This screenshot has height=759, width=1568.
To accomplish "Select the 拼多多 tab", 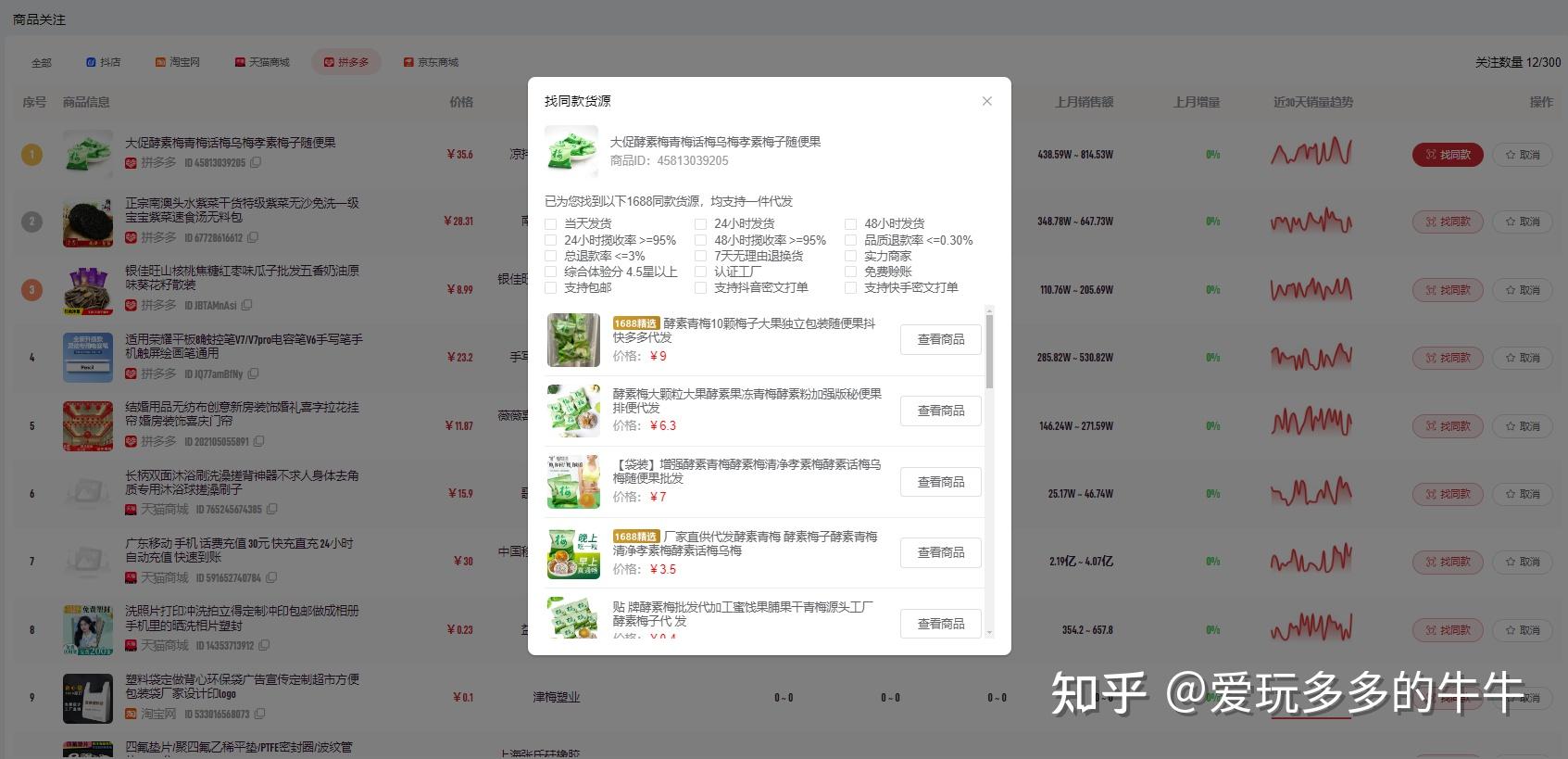I will pyautogui.click(x=345, y=62).
